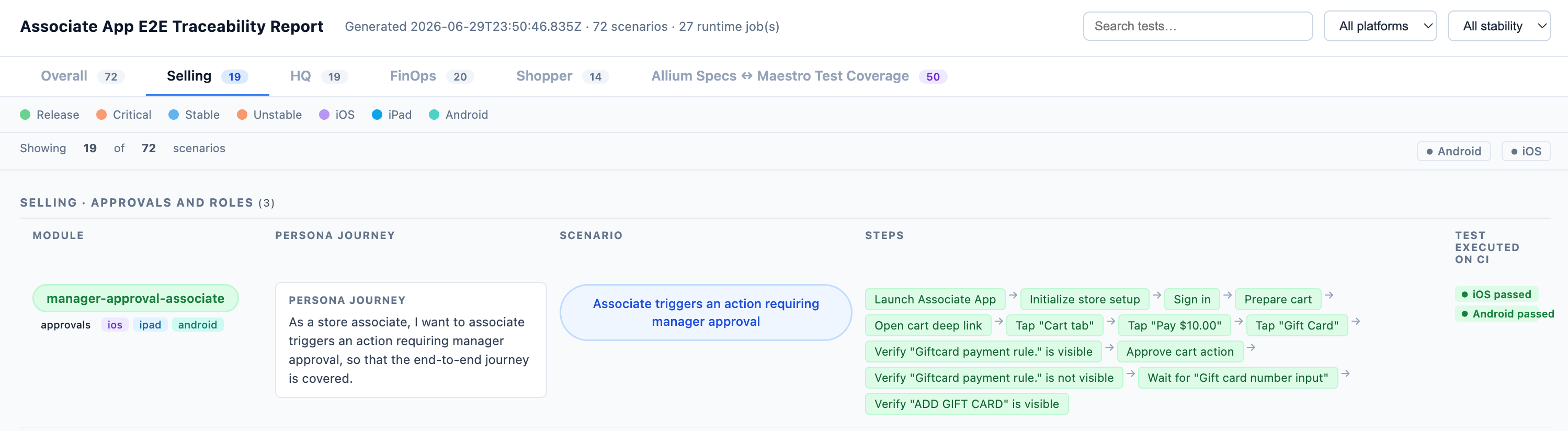Image resolution: width=1568 pixels, height=431 pixels.
Task: Click the Search tests input field
Action: click(1197, 26)
